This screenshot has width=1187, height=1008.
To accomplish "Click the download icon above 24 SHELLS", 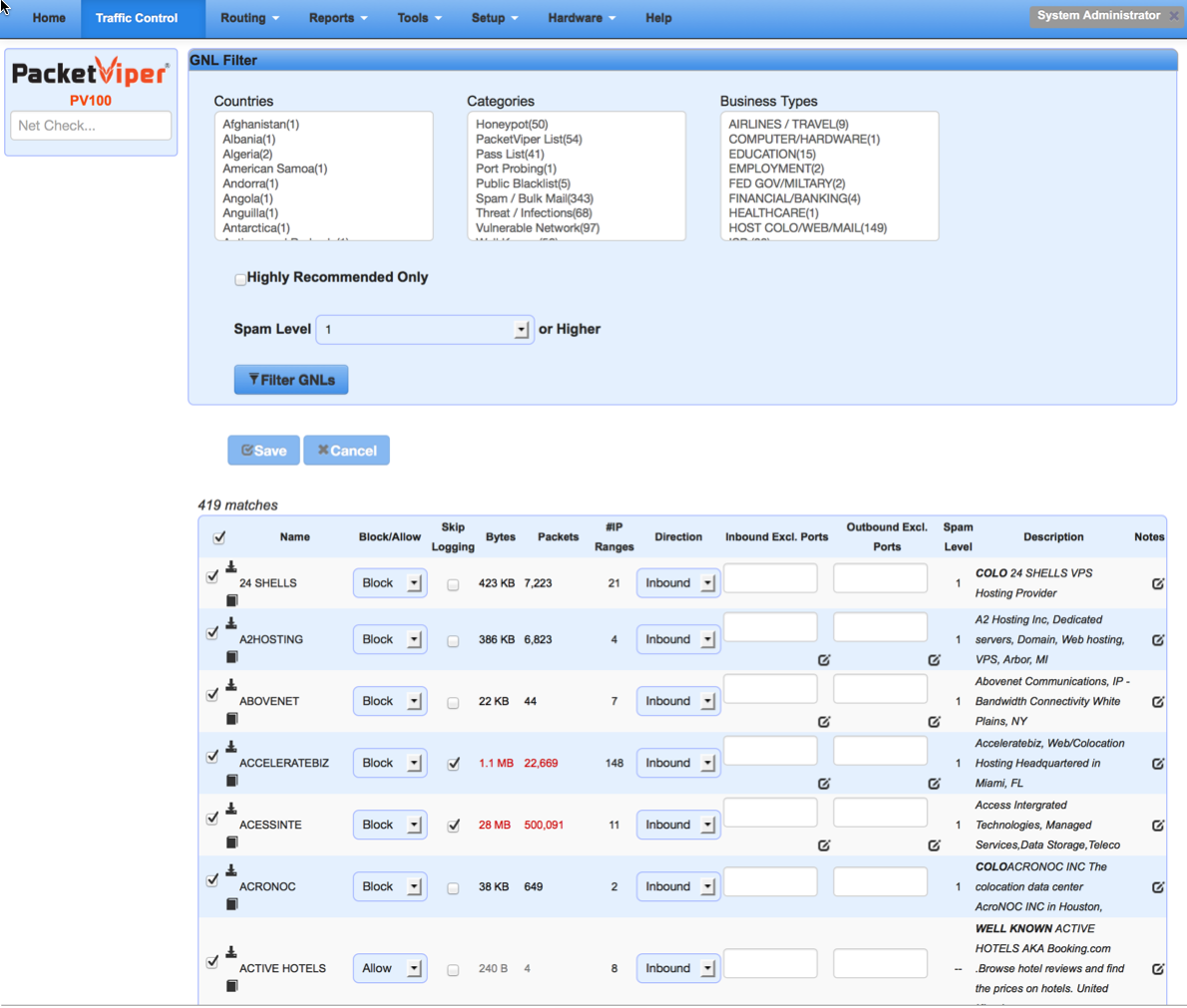I will (x=231, y=566).
